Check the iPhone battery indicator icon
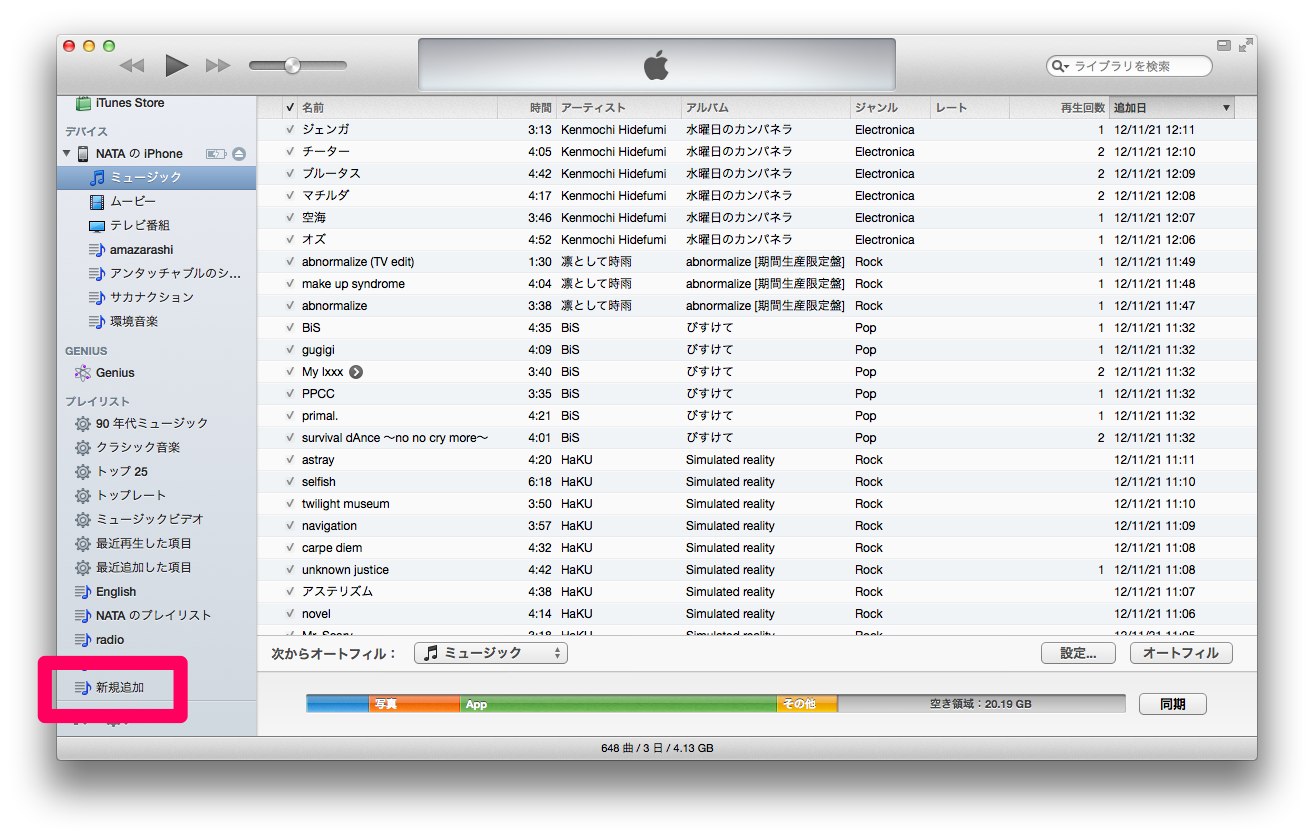Screen dimensions: 1314x839 click(216, 154)
